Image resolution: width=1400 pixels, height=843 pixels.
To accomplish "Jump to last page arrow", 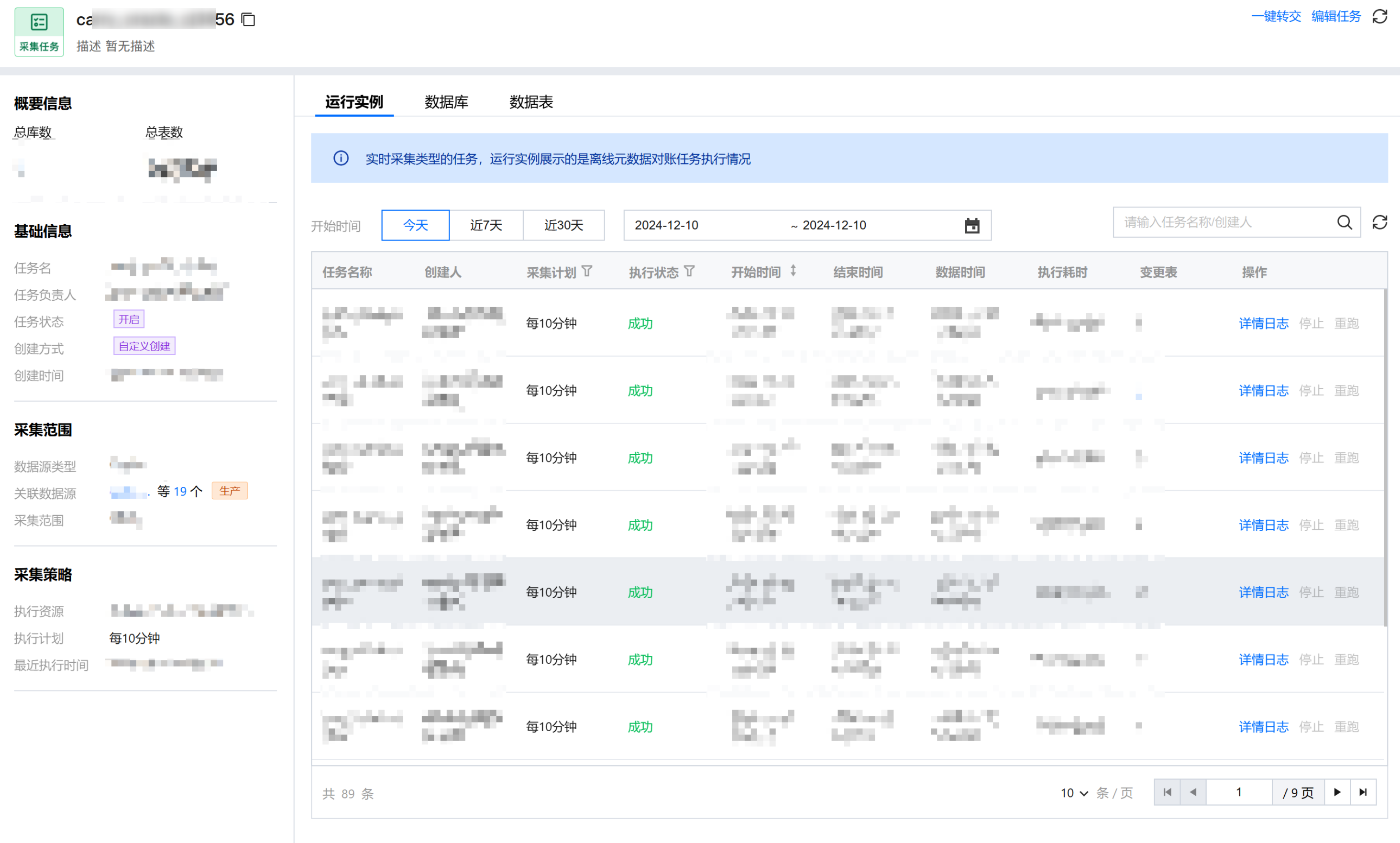I will click(1363, 792).
